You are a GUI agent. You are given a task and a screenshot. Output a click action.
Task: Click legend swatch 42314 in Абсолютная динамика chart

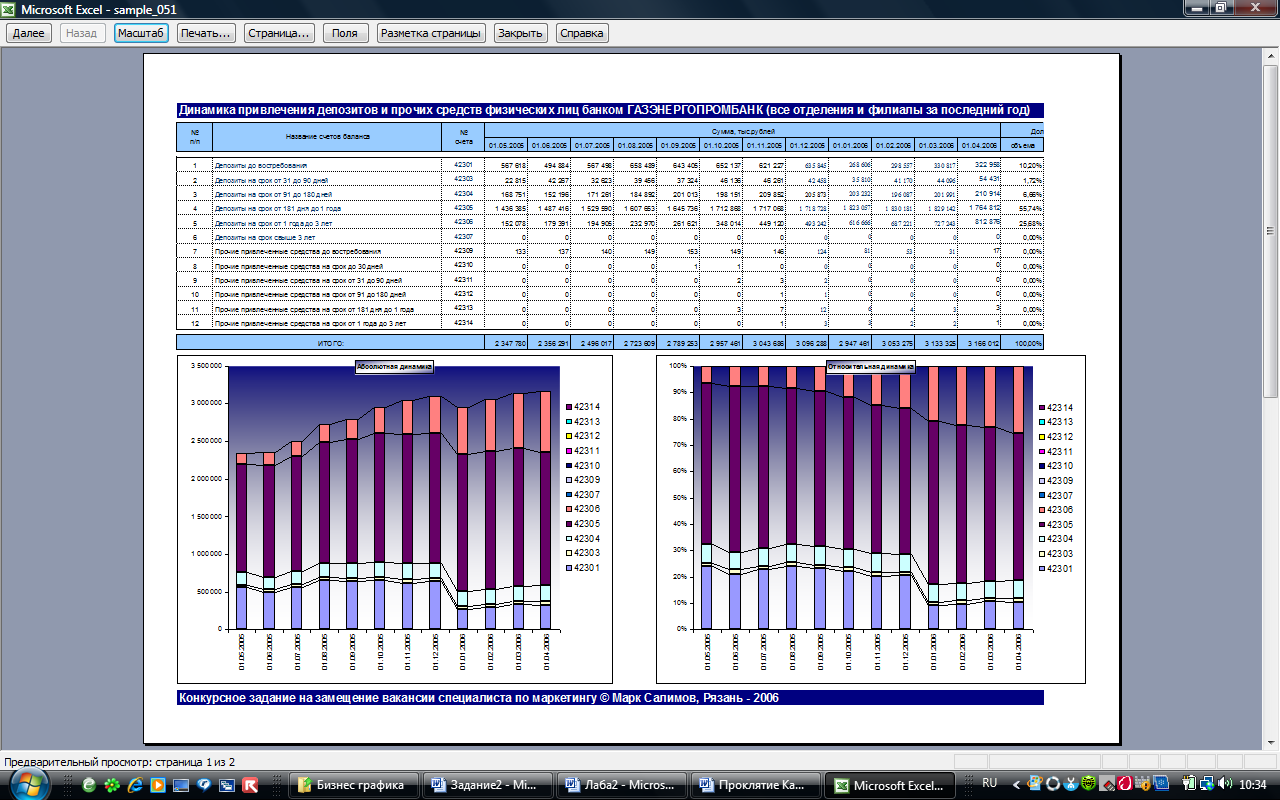coord(568,407)
